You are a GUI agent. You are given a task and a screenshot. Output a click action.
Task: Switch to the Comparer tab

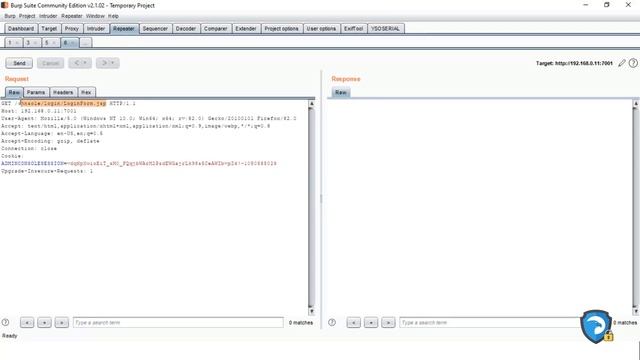coord(216,29)
